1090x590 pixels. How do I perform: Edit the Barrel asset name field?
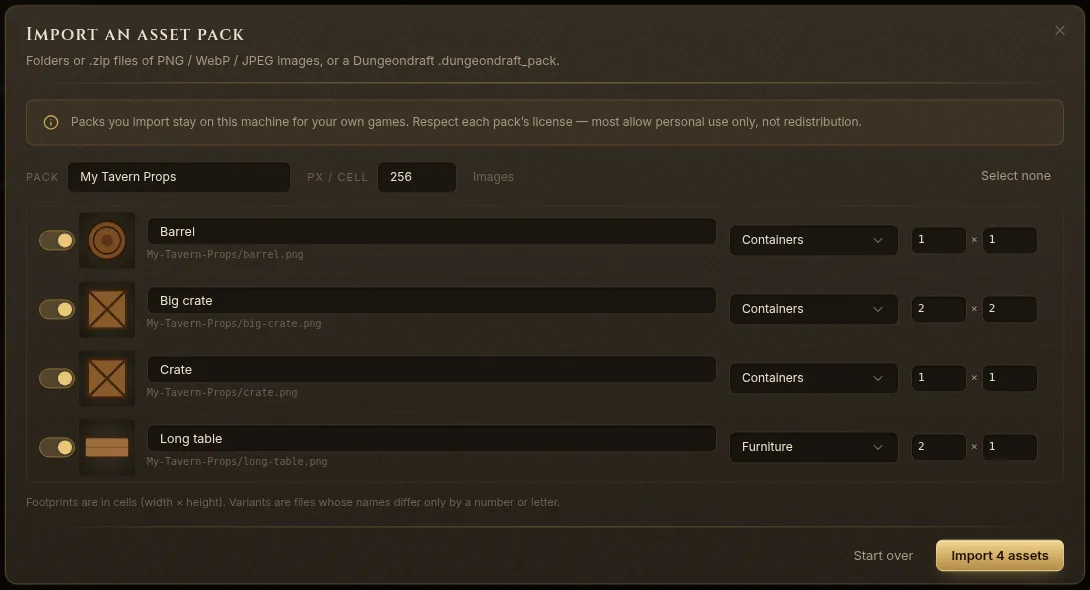point(432,231)
